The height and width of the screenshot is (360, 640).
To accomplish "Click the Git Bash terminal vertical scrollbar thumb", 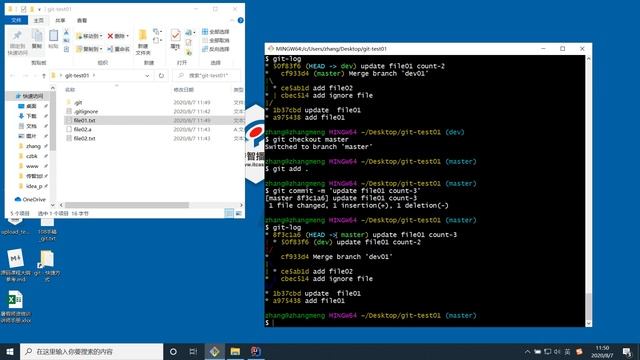I will (x=588, y=306).
